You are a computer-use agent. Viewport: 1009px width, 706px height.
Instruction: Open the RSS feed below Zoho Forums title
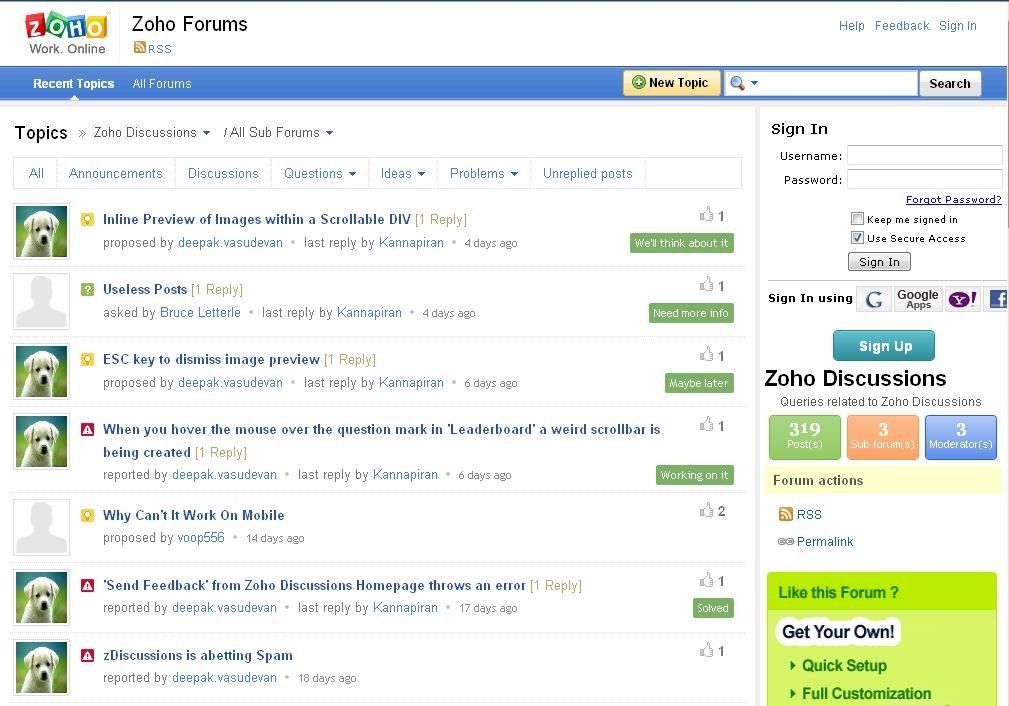[x=152, y=48]
